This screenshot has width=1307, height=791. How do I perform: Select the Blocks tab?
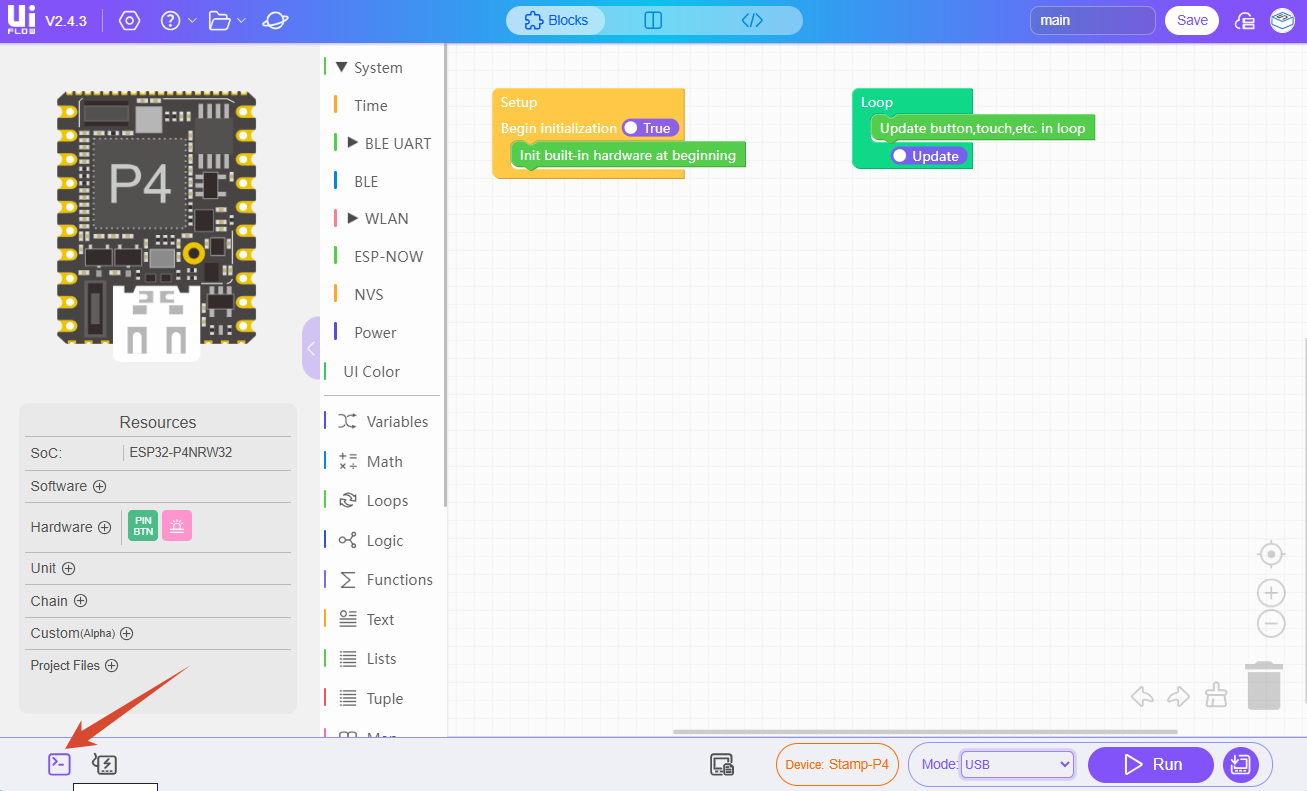(x=556, y=20)
